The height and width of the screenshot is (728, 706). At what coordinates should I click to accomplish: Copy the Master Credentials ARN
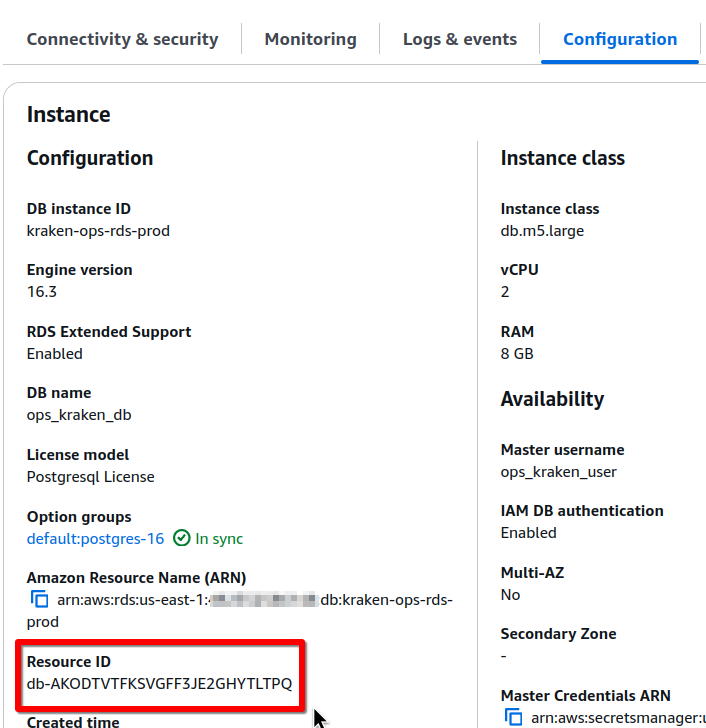coord(514,717)
